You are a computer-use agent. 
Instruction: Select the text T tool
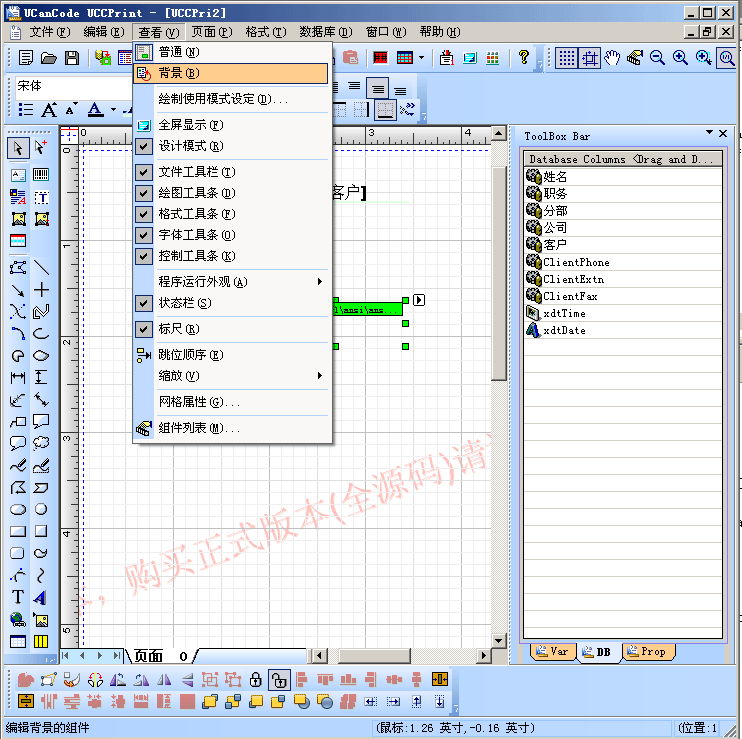coord(18,597)
